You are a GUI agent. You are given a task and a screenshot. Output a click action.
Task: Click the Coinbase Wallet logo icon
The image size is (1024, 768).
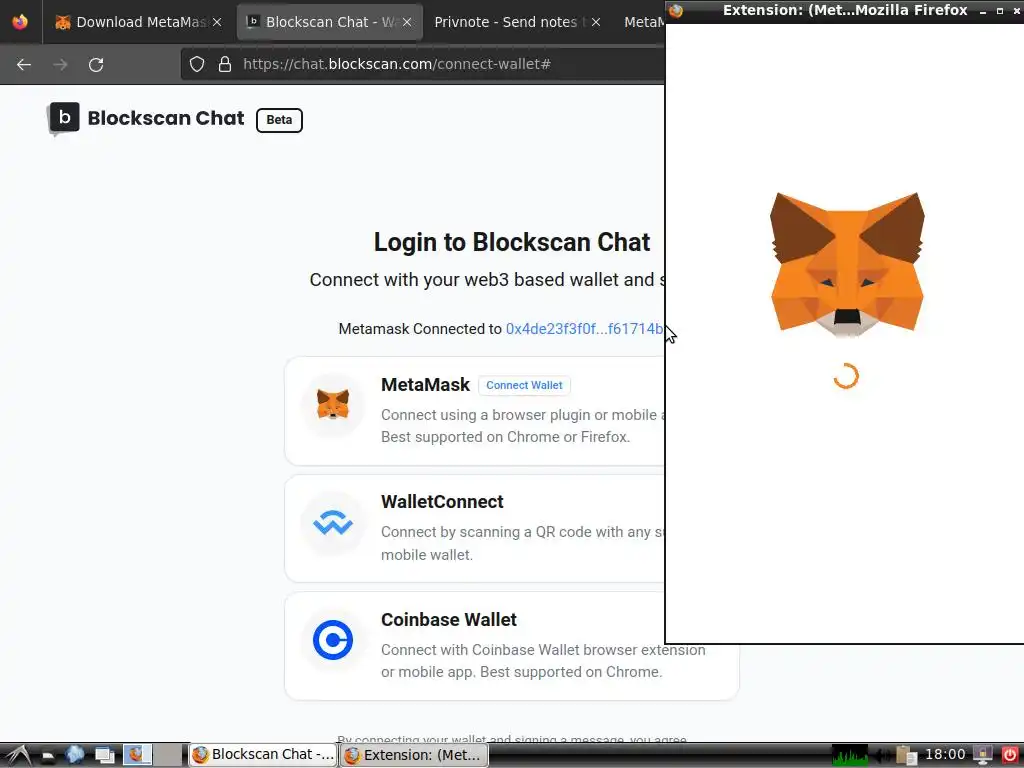click(x=333, y=640)
